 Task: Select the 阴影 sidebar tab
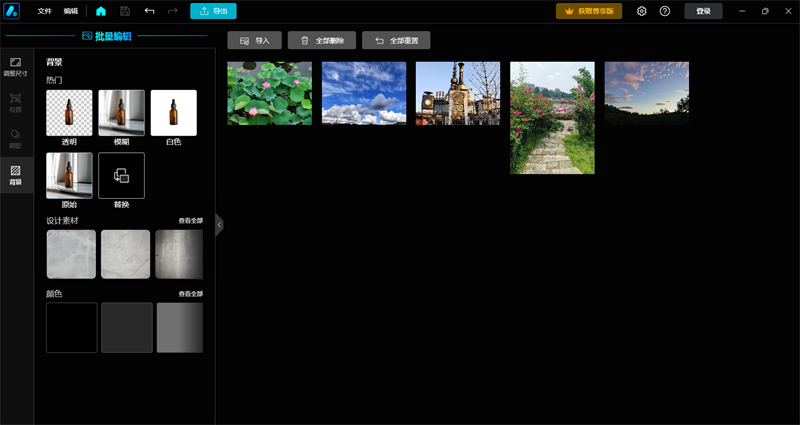click(15, 139)
